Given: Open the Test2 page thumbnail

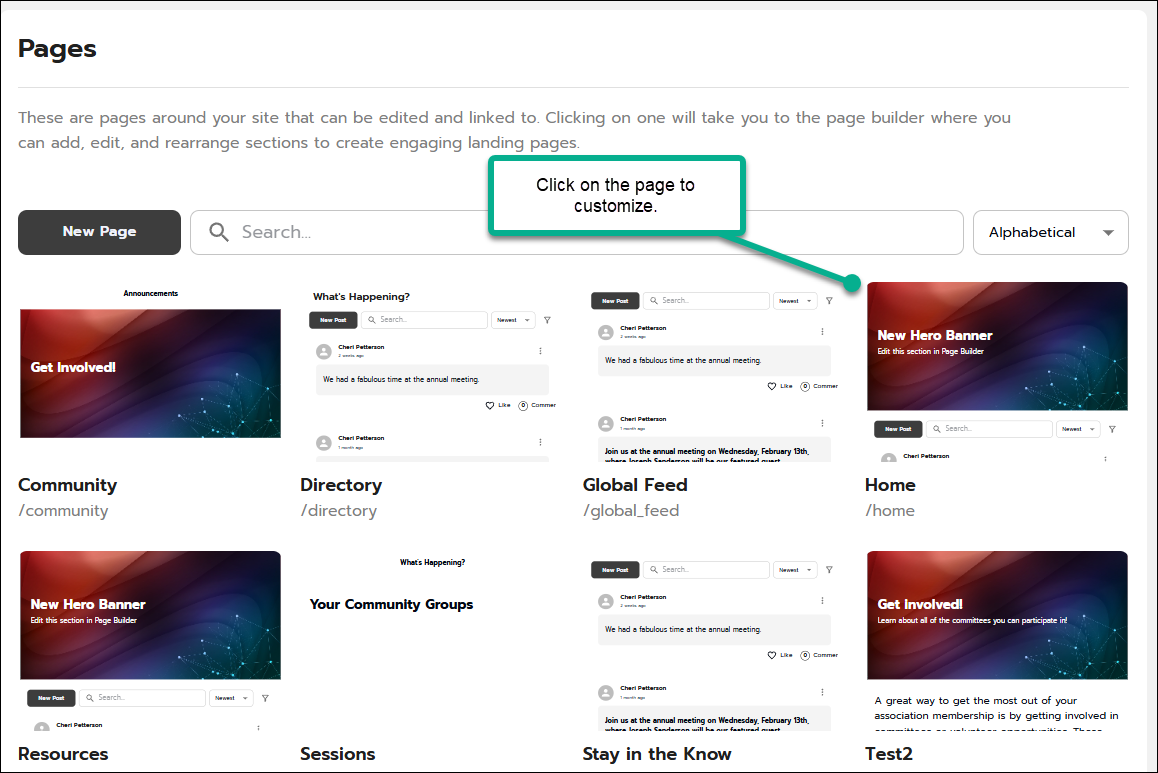Looking at the screenshot, I should click(997, 640).
